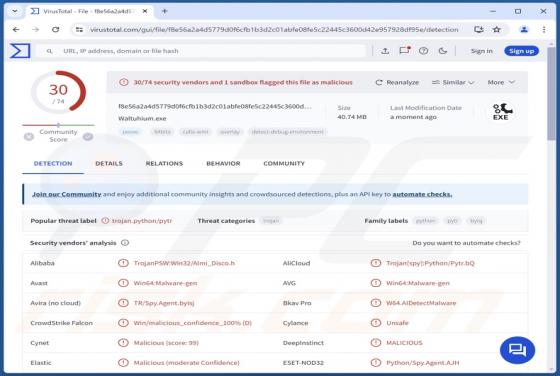Click the community score slider marker
This screenshot has height=376, width=560.
click(x=58, y=125)
